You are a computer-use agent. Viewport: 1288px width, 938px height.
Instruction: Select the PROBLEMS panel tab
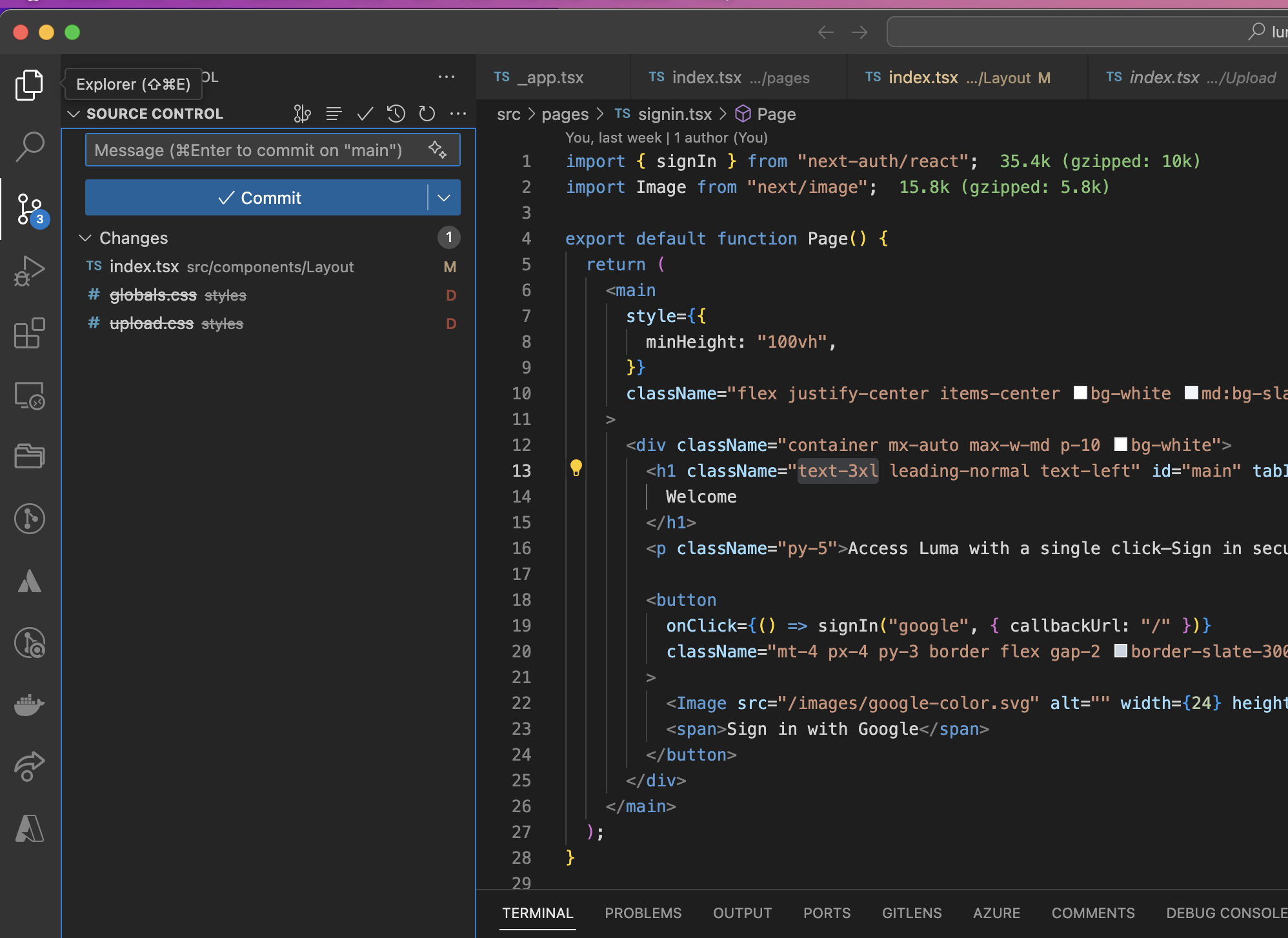point(643,913)
